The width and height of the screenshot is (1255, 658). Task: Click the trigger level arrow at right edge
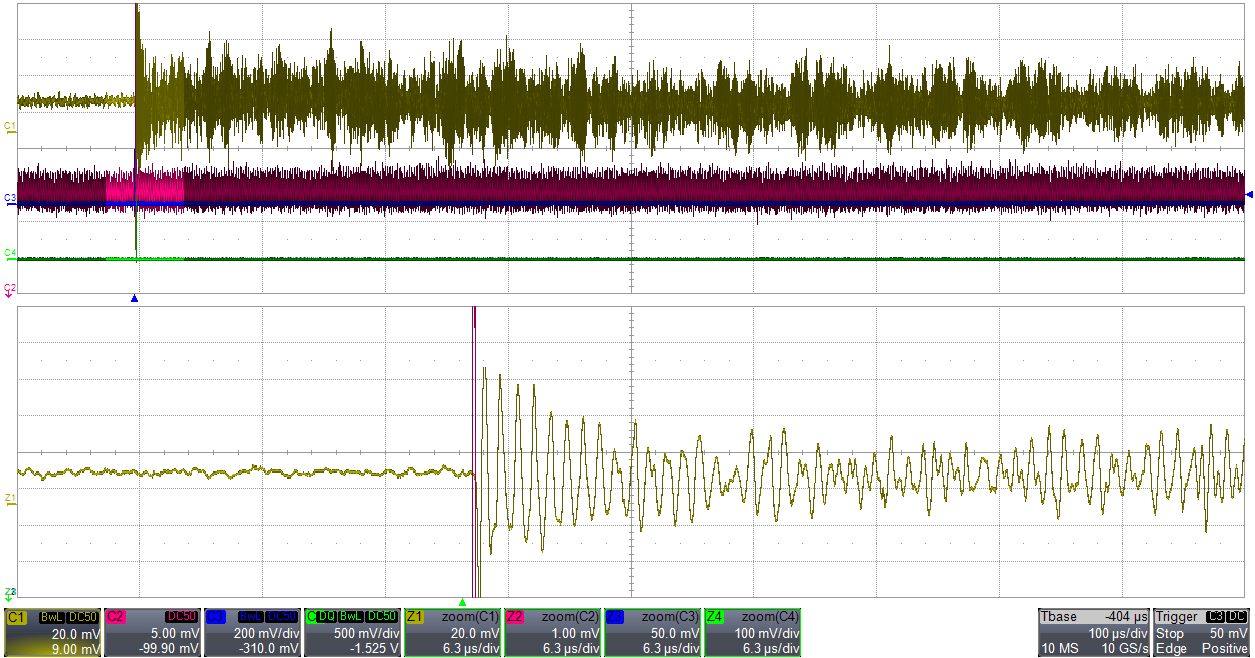pos(1248,194)
